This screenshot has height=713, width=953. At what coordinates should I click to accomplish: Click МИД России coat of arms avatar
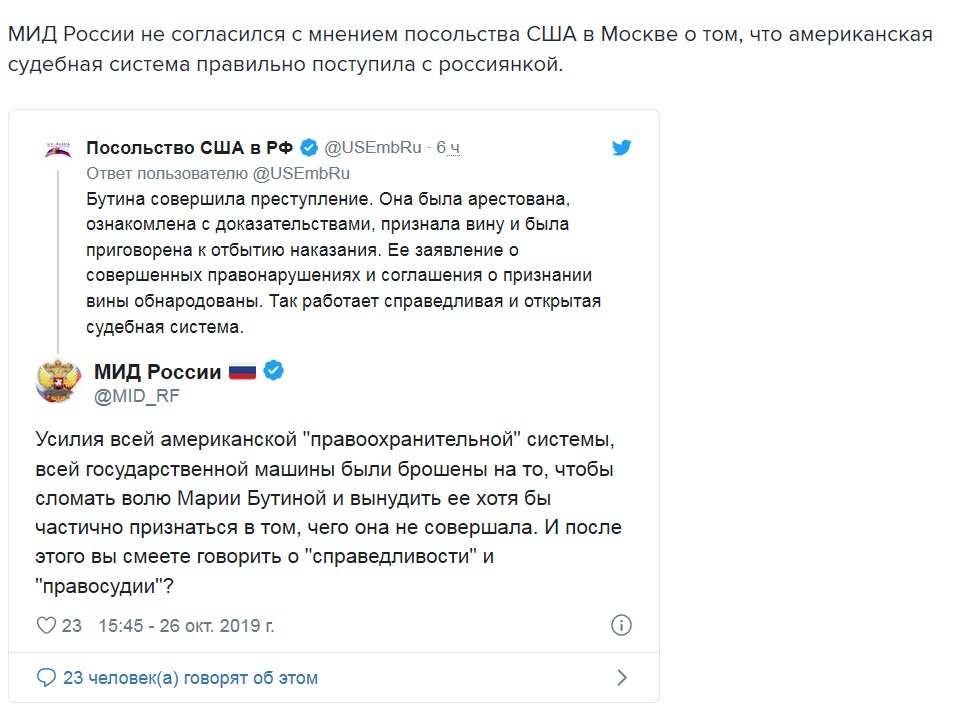point(58,381)
